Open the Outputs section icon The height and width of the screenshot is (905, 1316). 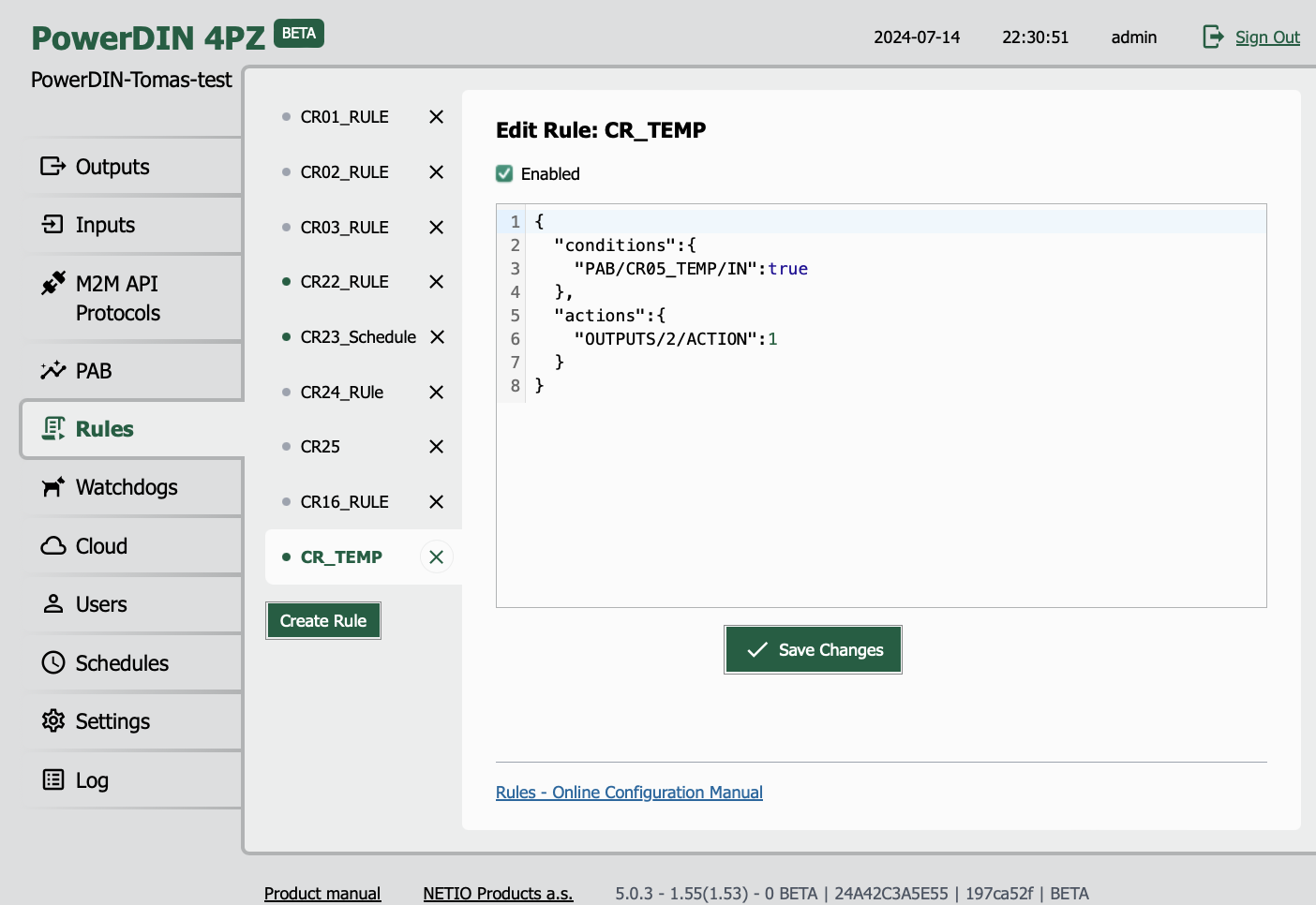click(x=52, y=167)
